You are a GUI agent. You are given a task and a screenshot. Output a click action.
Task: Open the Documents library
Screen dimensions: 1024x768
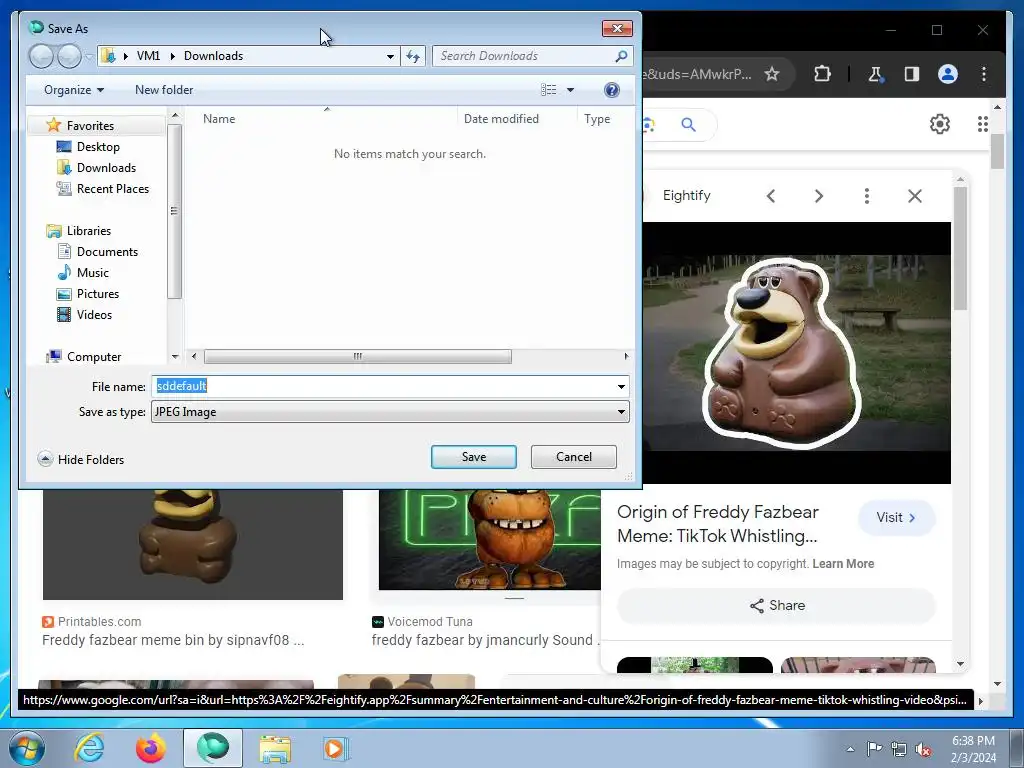(107, 251)
